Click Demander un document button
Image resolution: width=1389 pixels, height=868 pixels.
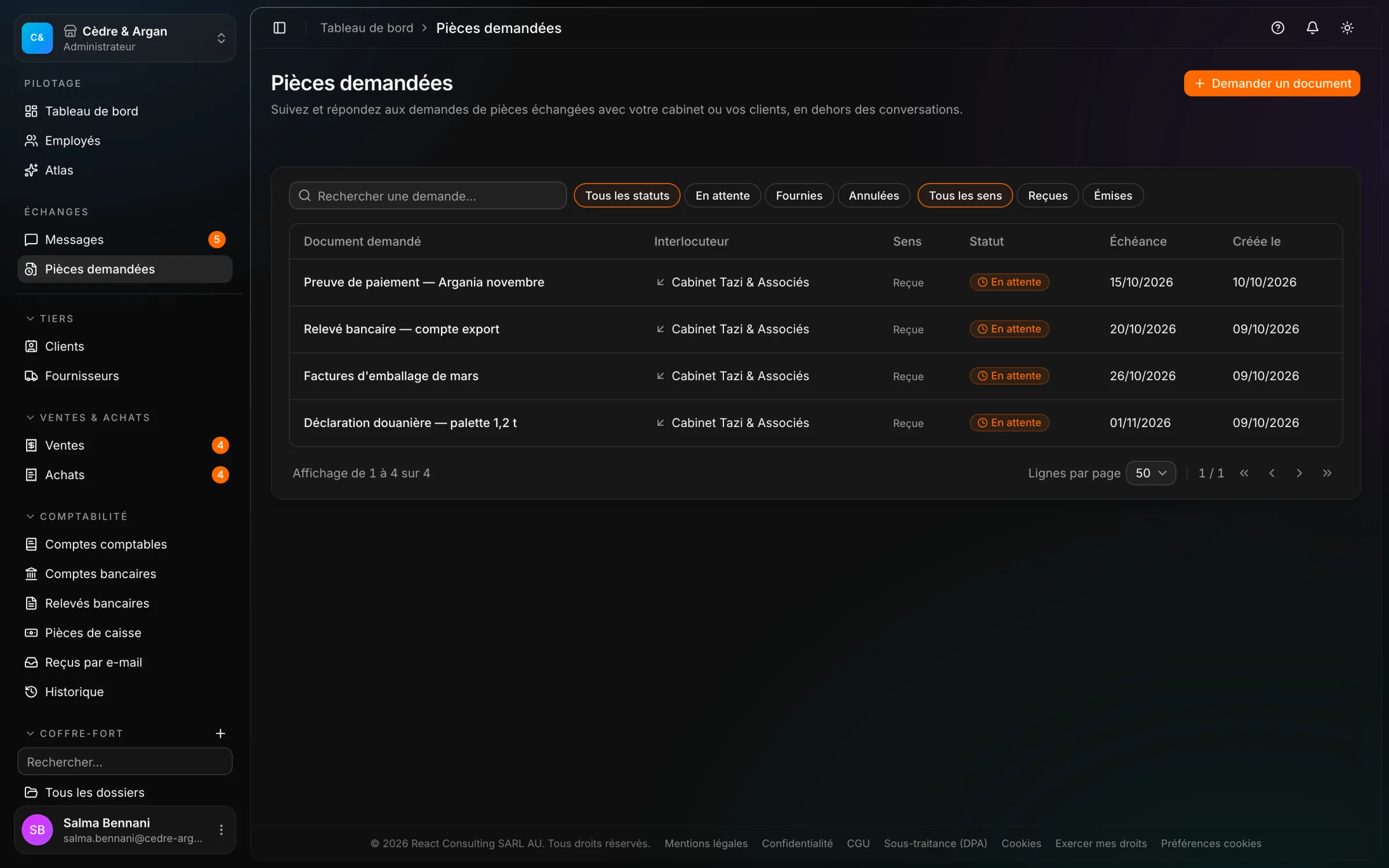[1272, 83]
